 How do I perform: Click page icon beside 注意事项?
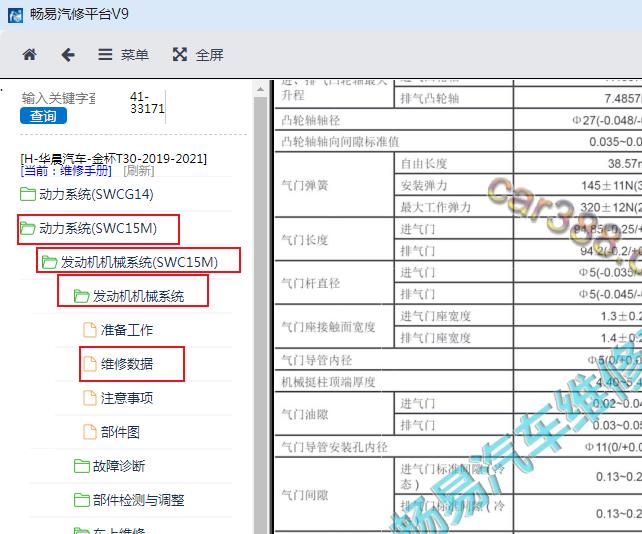coord(90,398)
